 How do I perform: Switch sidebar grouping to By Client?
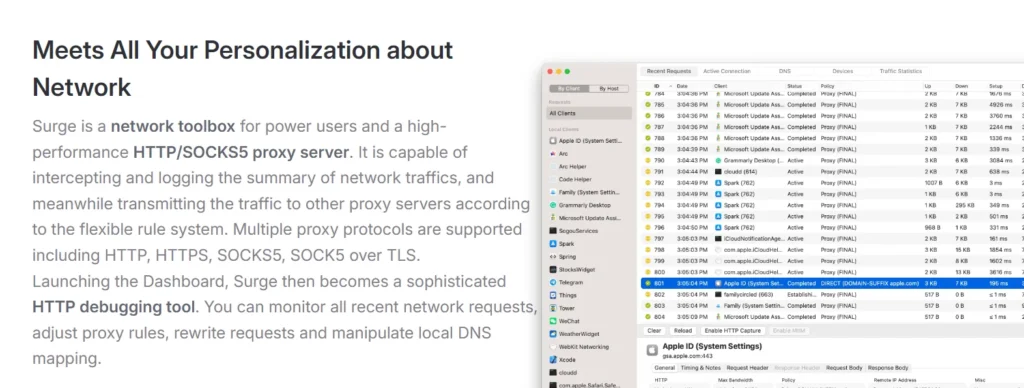[569, 89]
